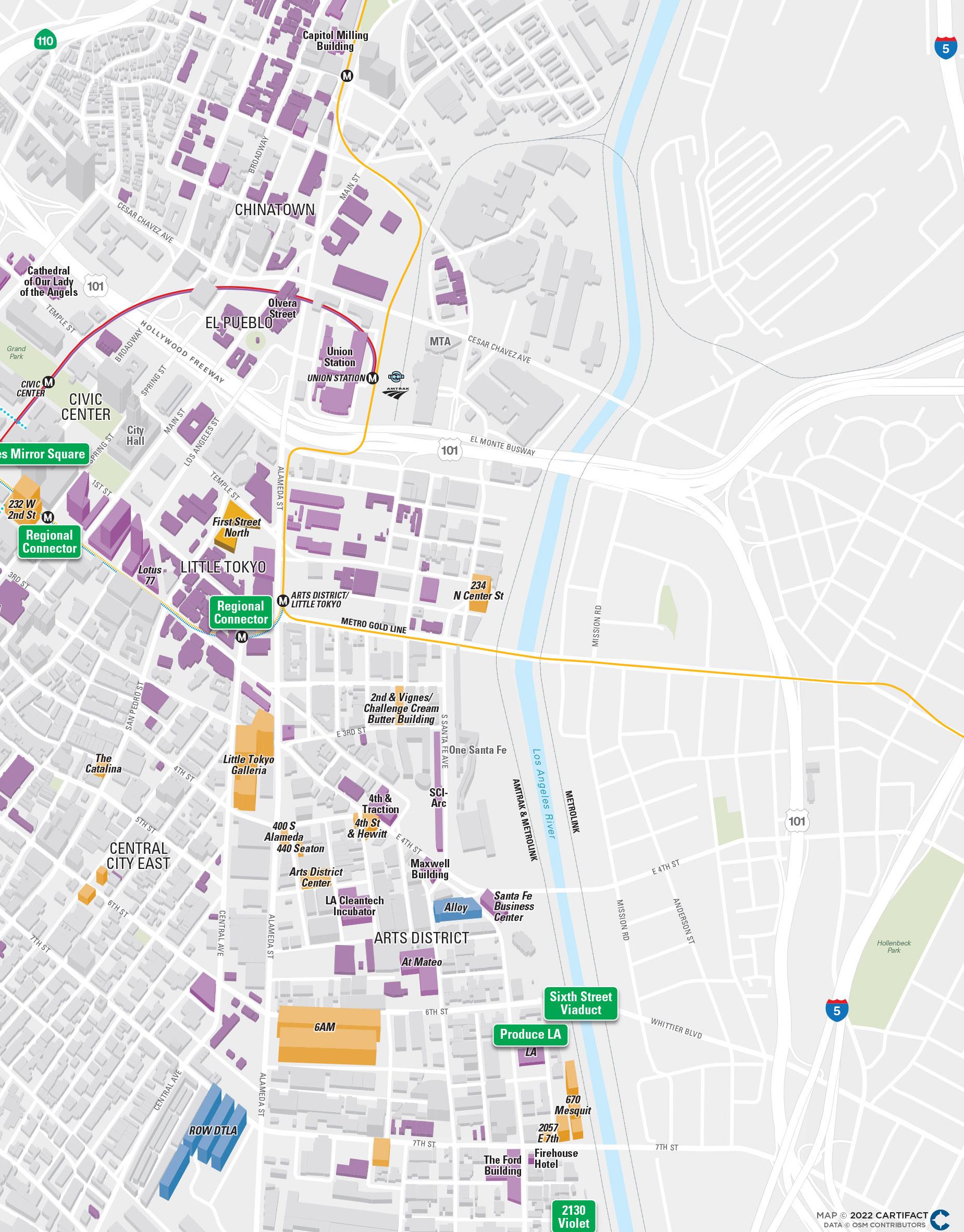This screenshot has width=964, height=1232.
Task: Select the Metro M icon under the Little Tokyo Regional Connector label
Action: pos(242,637)
